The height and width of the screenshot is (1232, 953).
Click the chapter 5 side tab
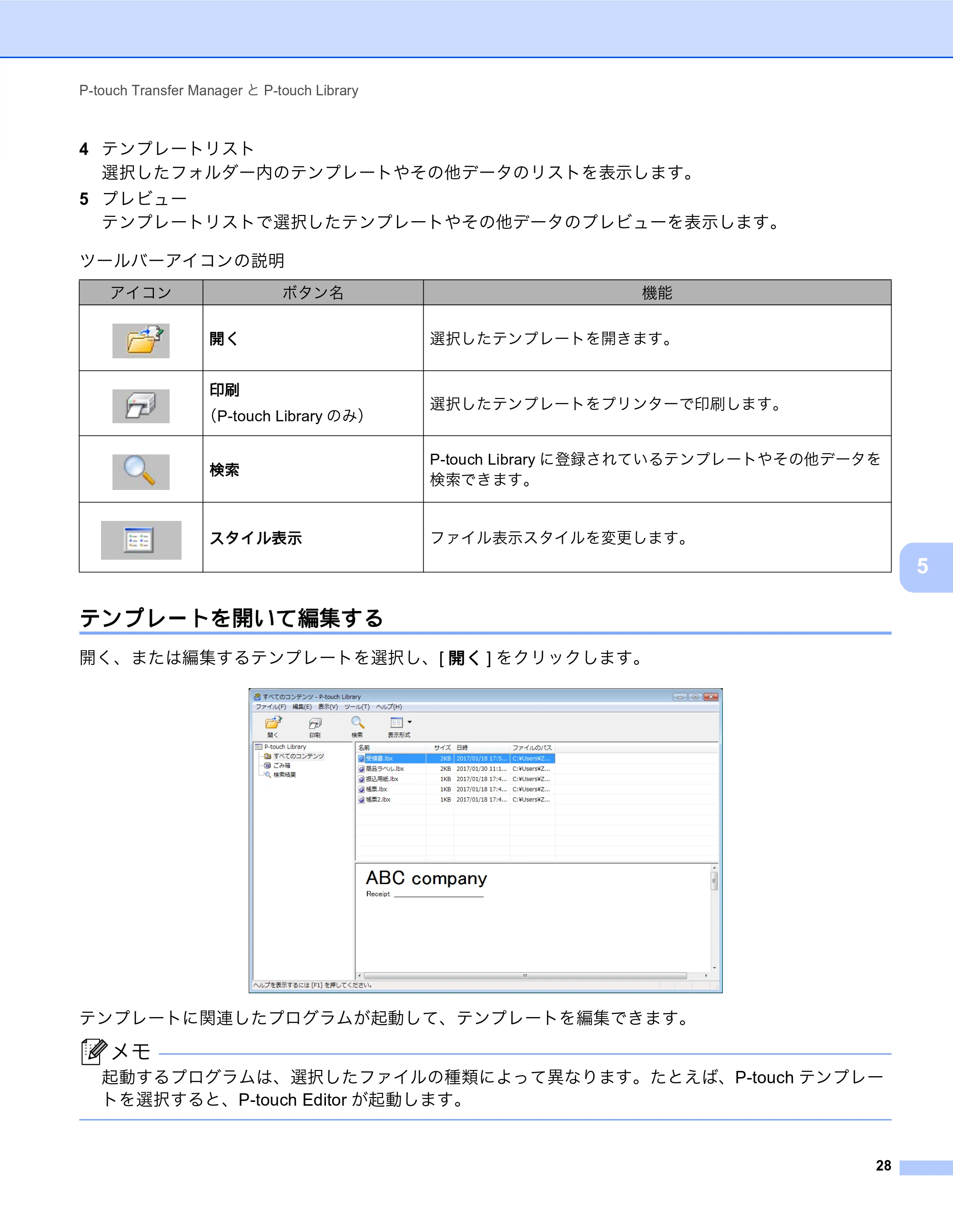click(926, 567)
